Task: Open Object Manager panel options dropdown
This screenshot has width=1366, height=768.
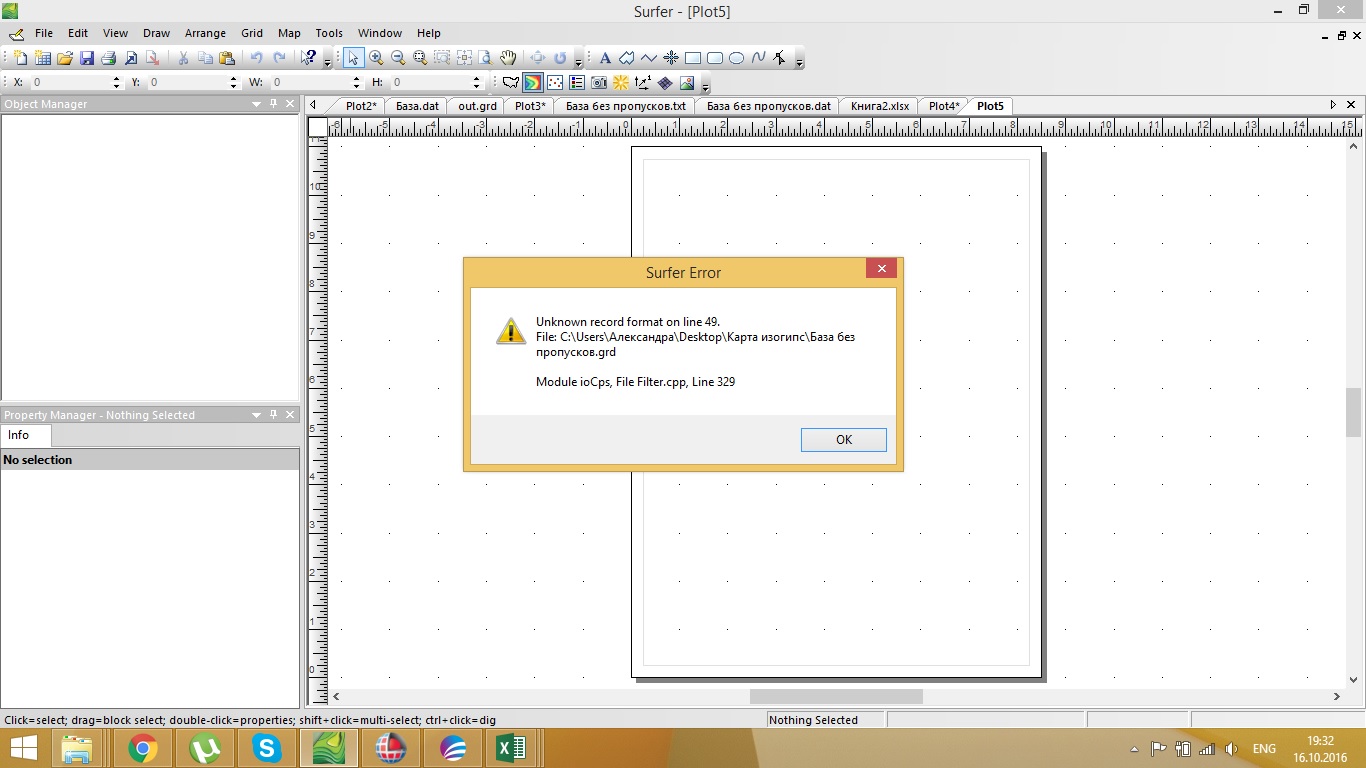Action: 256,104
